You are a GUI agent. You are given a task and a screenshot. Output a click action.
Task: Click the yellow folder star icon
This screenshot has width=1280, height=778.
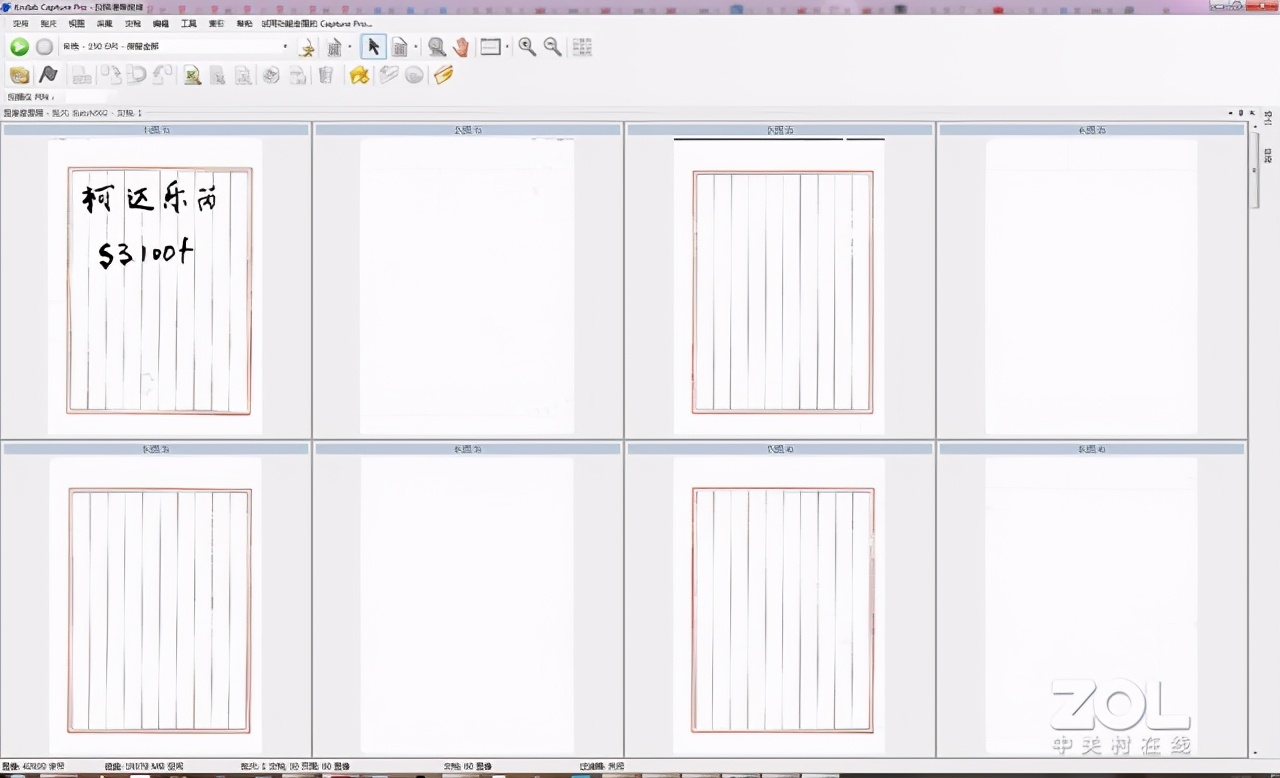tap(359, 75)
